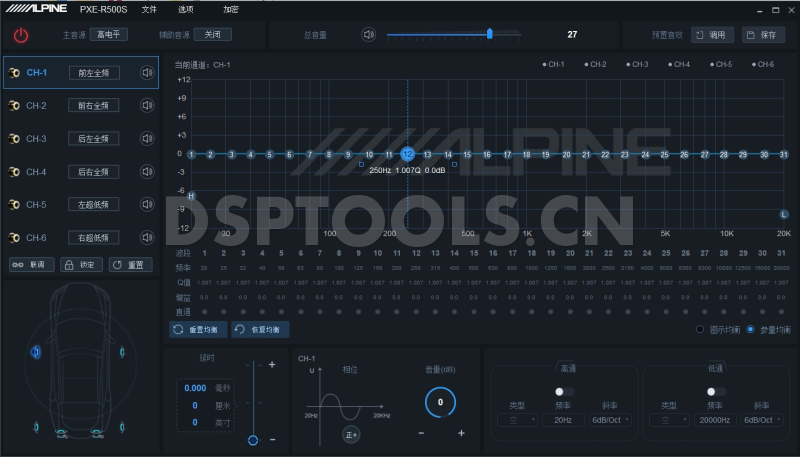The image size is (800, 457).
Task: Open the 选项 menu
Action: 186,9
